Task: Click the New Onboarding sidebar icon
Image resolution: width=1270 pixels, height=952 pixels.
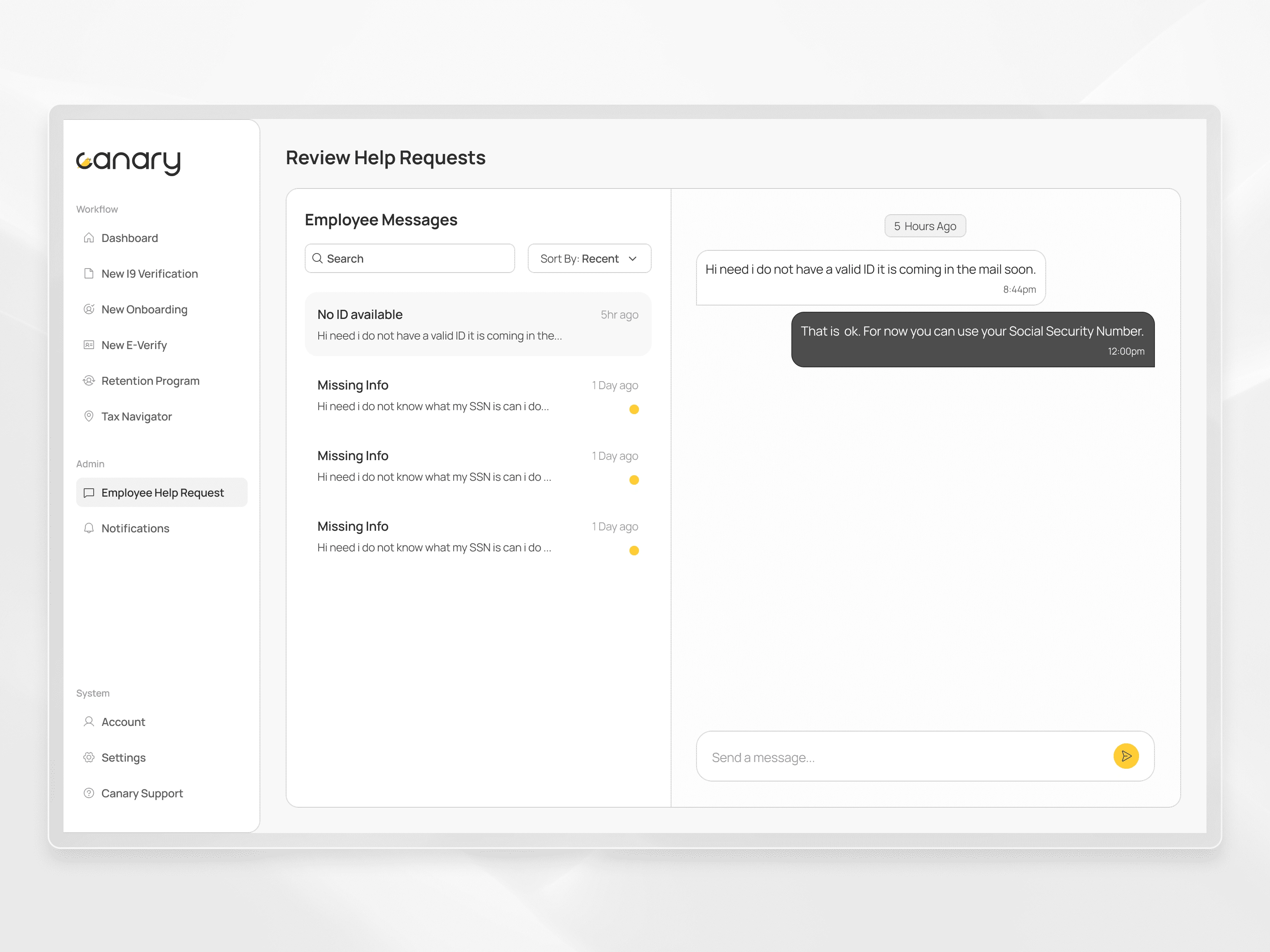Action: [89, 309]
